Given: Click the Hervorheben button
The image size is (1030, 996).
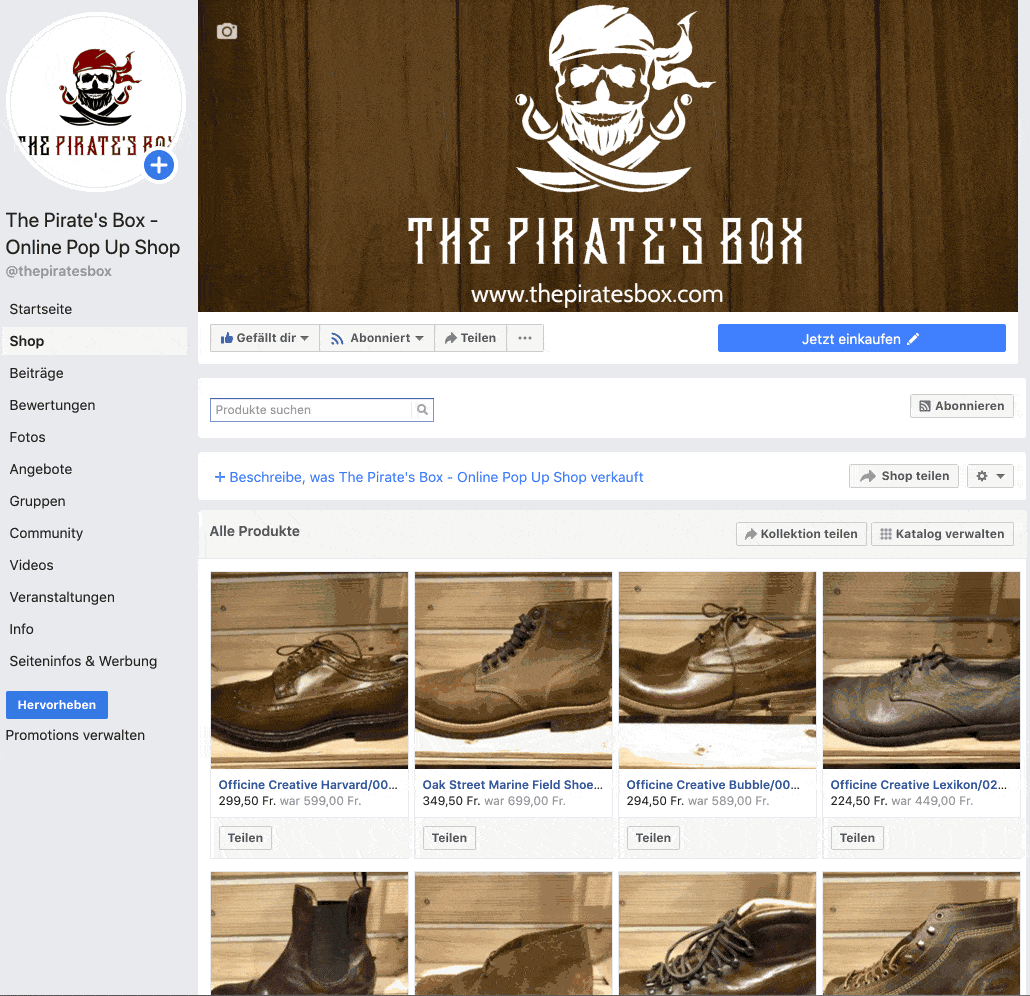Looking at the screenshot, I should point(56,704).
